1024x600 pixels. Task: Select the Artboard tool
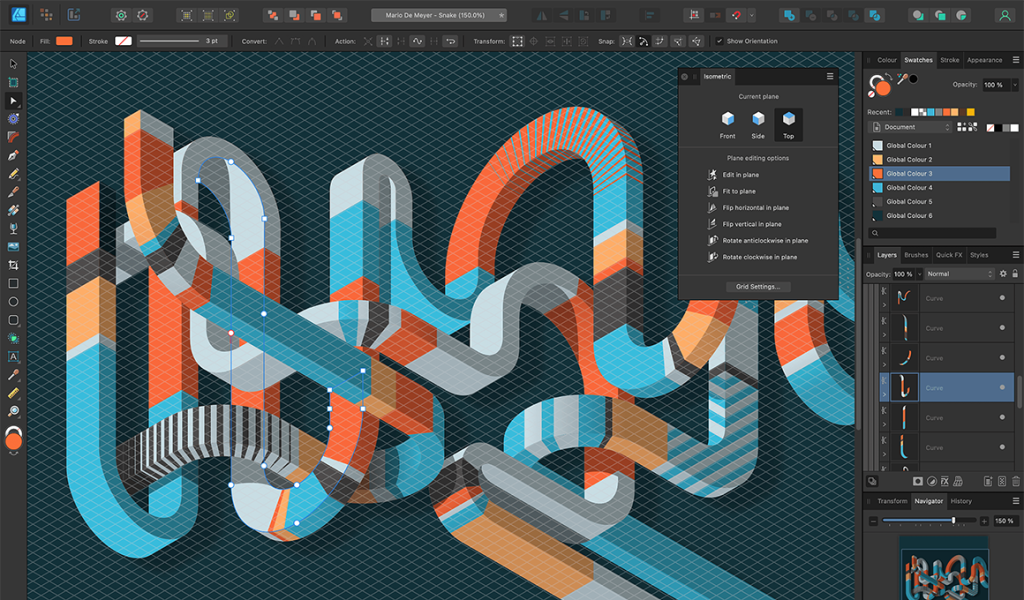(x=13, y=82)
